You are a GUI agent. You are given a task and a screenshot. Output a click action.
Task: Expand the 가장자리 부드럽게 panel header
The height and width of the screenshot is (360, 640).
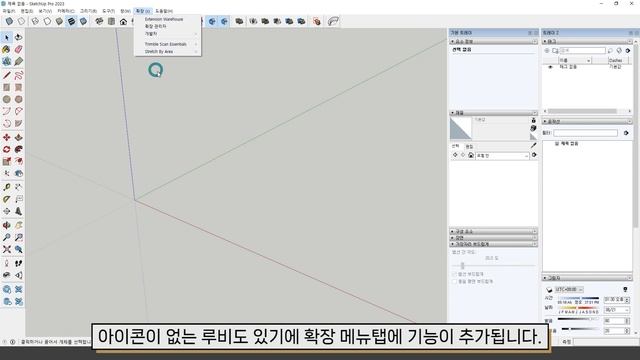[493, 244]
